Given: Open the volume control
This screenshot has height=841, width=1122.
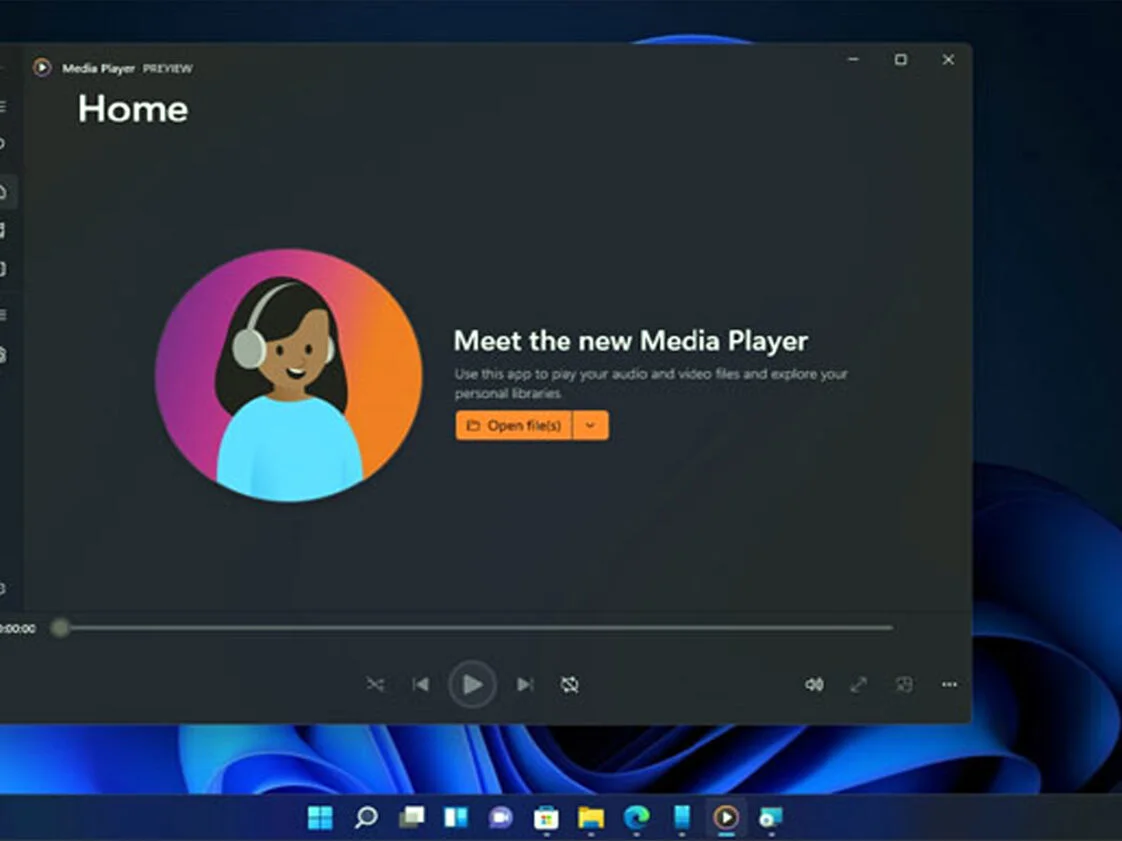Looking at the screenshot, I should pos(814,684).
